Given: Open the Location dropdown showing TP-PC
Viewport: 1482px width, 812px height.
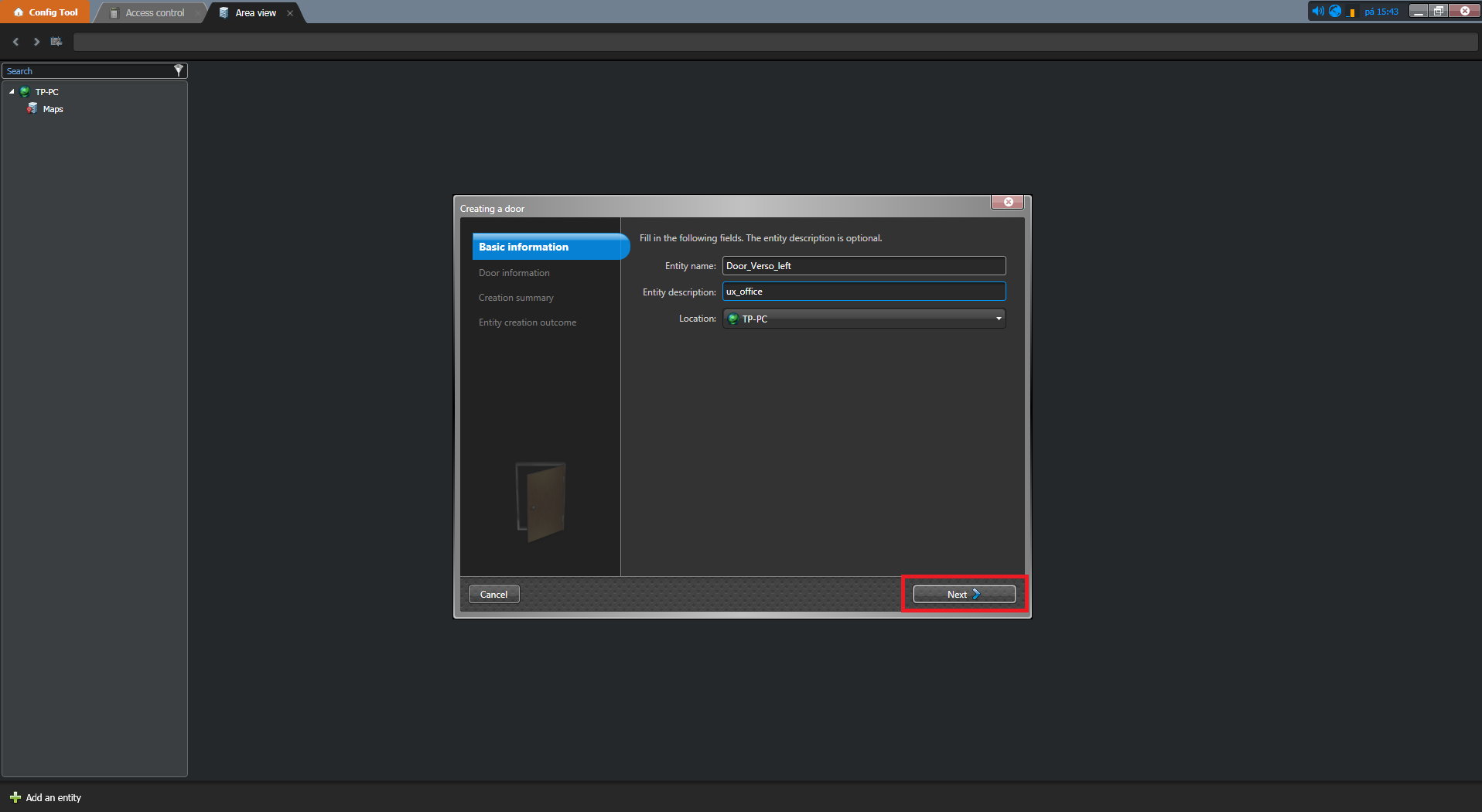Looking at the screenshot, I should pos(863,319).
